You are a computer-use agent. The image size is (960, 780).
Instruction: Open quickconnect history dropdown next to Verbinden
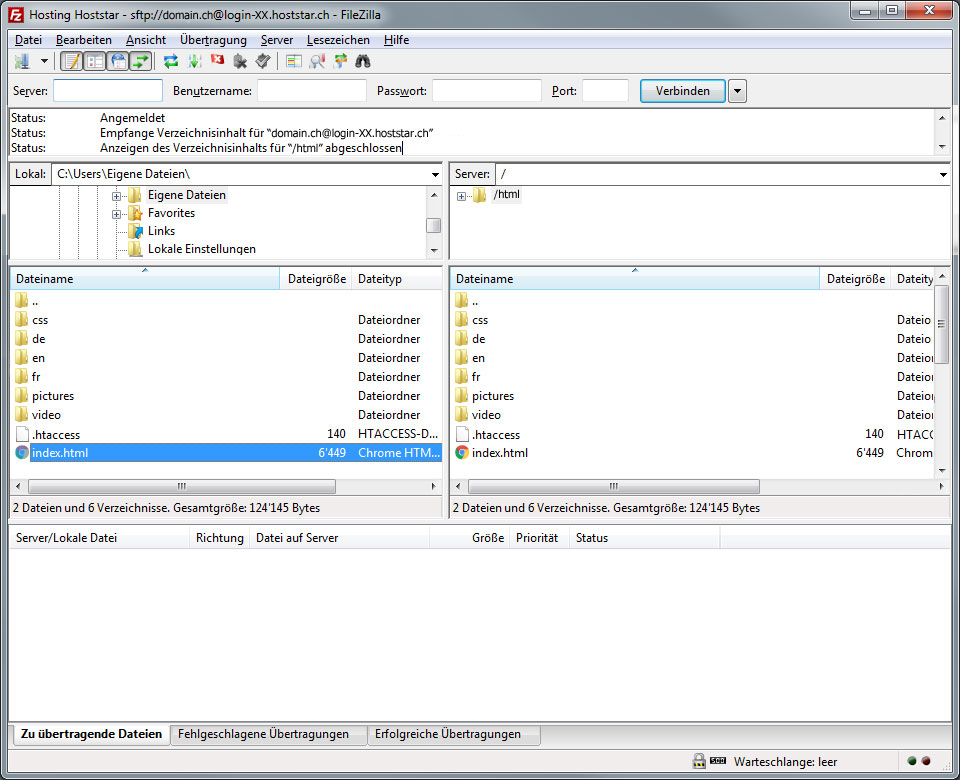pyautogui.click(x=737, y=91)
